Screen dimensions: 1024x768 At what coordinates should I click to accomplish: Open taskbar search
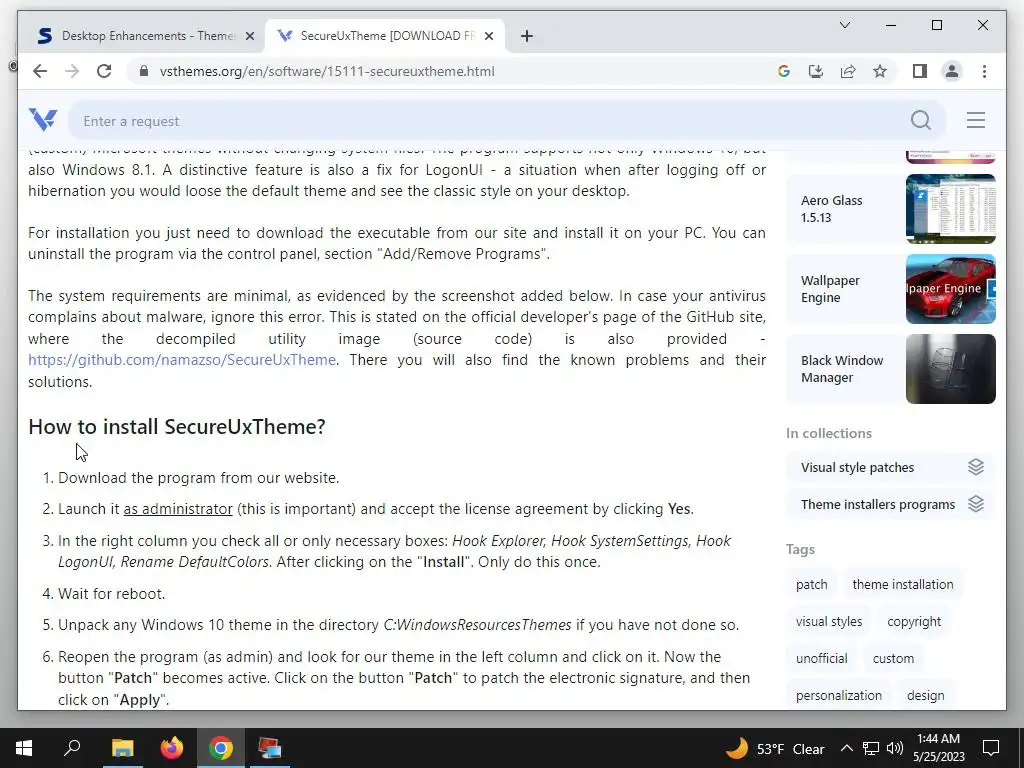(72, 748)
